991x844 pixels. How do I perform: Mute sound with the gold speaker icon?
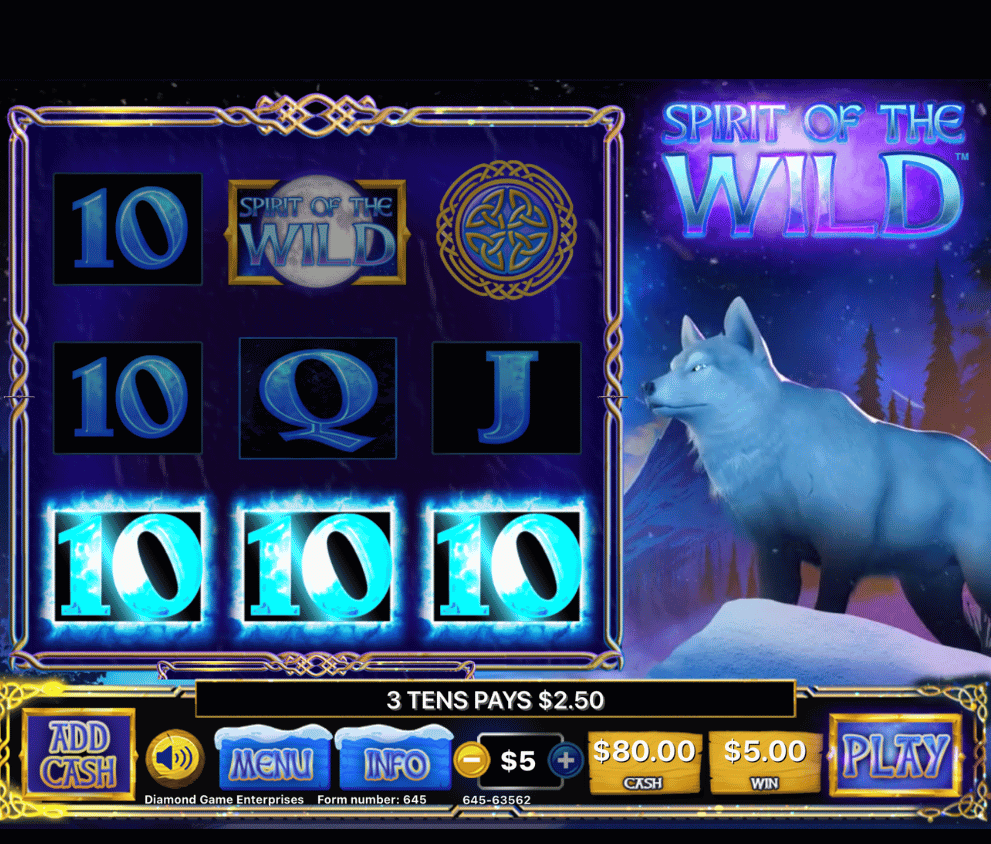point(174,759)
